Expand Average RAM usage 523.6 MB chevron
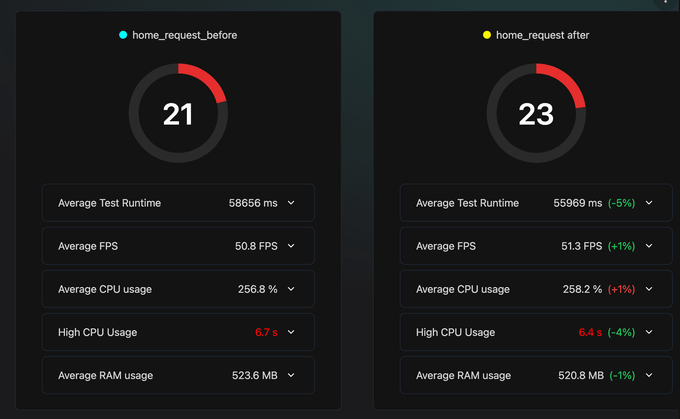The image size is (680, 419). click(x=291, y=375)
